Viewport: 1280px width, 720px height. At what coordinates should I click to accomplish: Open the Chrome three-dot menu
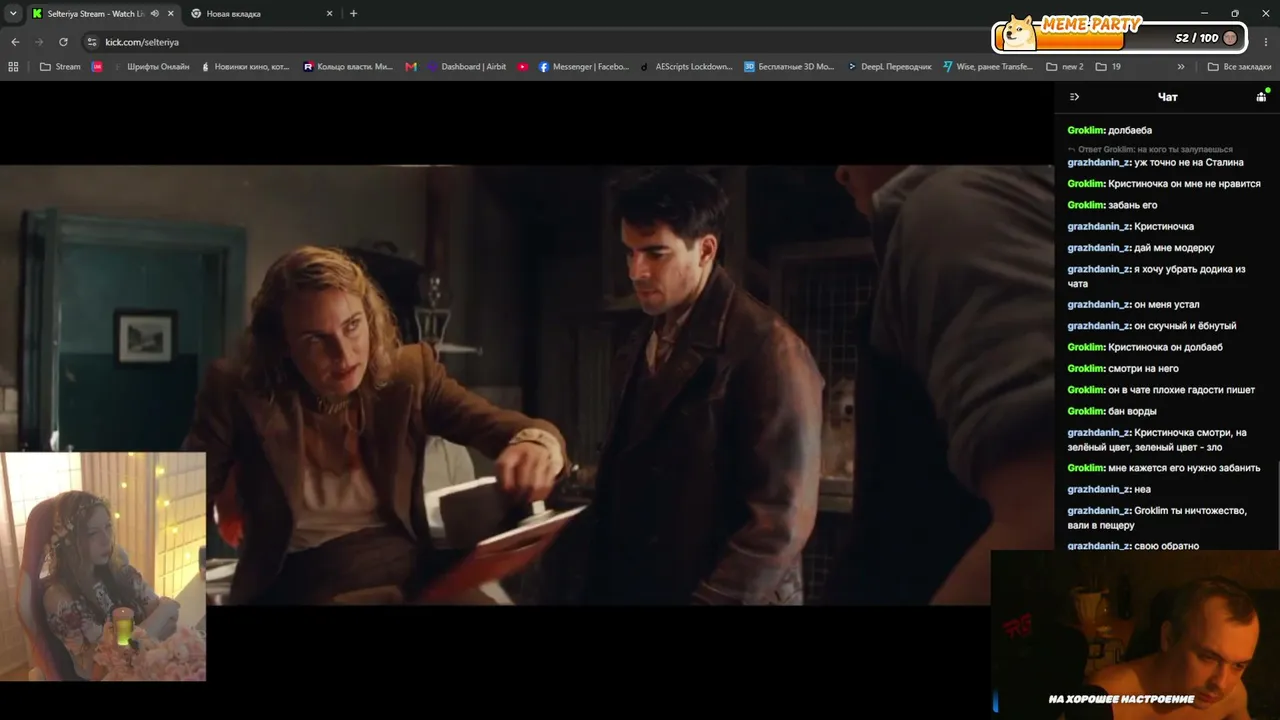pyautogui.click(x=1266, y=42)
